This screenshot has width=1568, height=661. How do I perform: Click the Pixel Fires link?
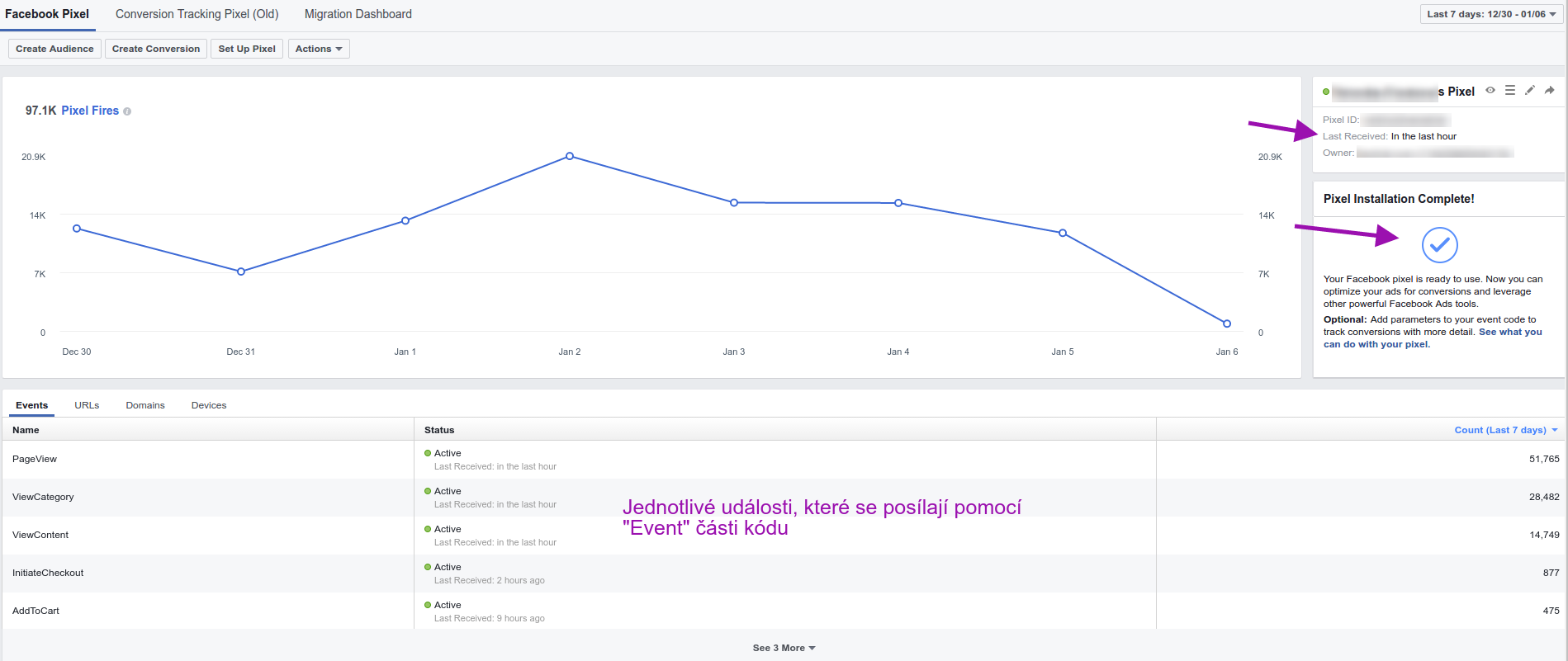pos(90,111)
